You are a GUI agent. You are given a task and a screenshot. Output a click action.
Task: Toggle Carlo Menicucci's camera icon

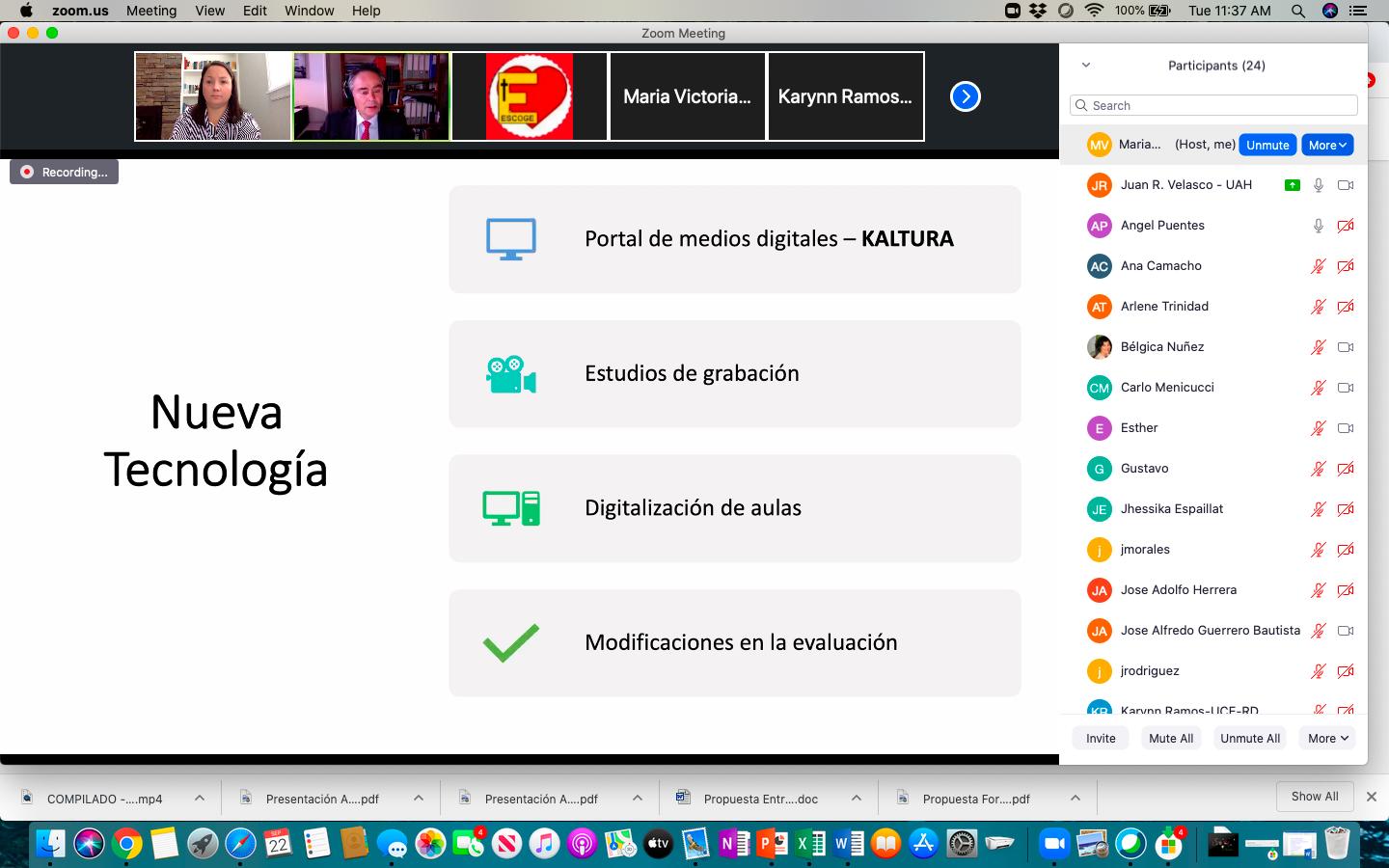pyautogui.click(x=1346, y=388)
